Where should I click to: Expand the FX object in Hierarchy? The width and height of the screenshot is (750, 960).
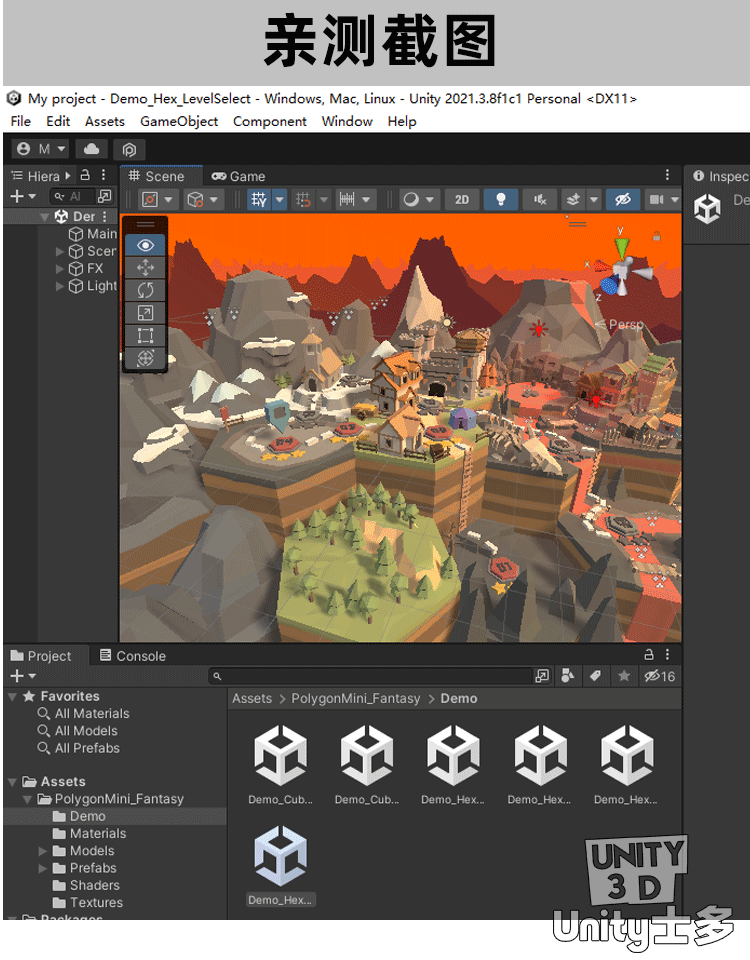[x=60, y=269]
